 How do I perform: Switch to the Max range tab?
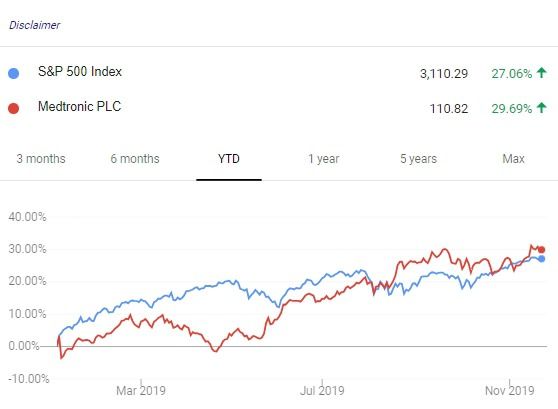coord(513,159)
